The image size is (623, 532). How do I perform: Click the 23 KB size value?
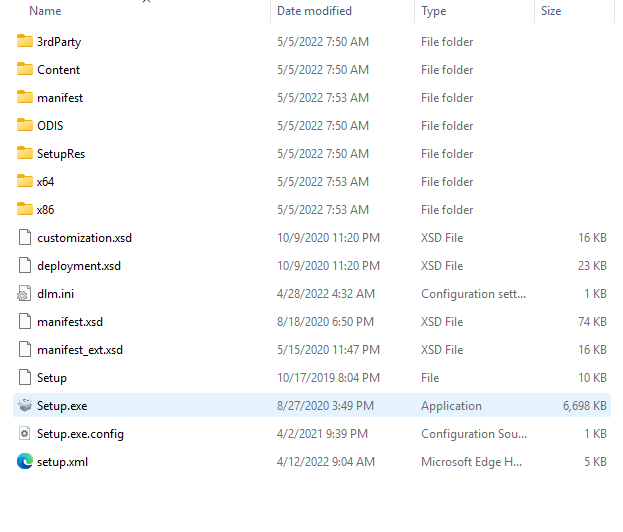592,265
